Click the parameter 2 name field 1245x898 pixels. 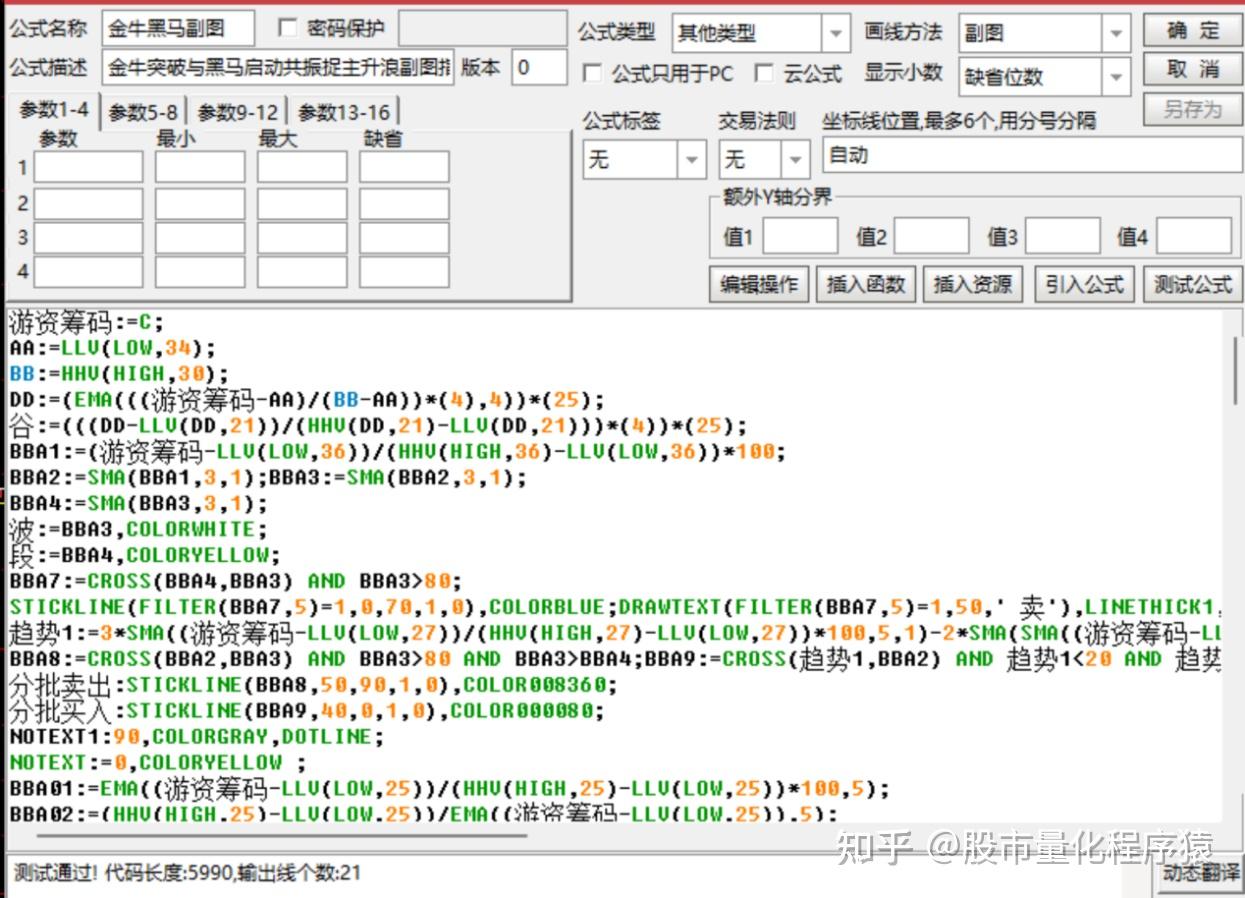click(88, 203)
